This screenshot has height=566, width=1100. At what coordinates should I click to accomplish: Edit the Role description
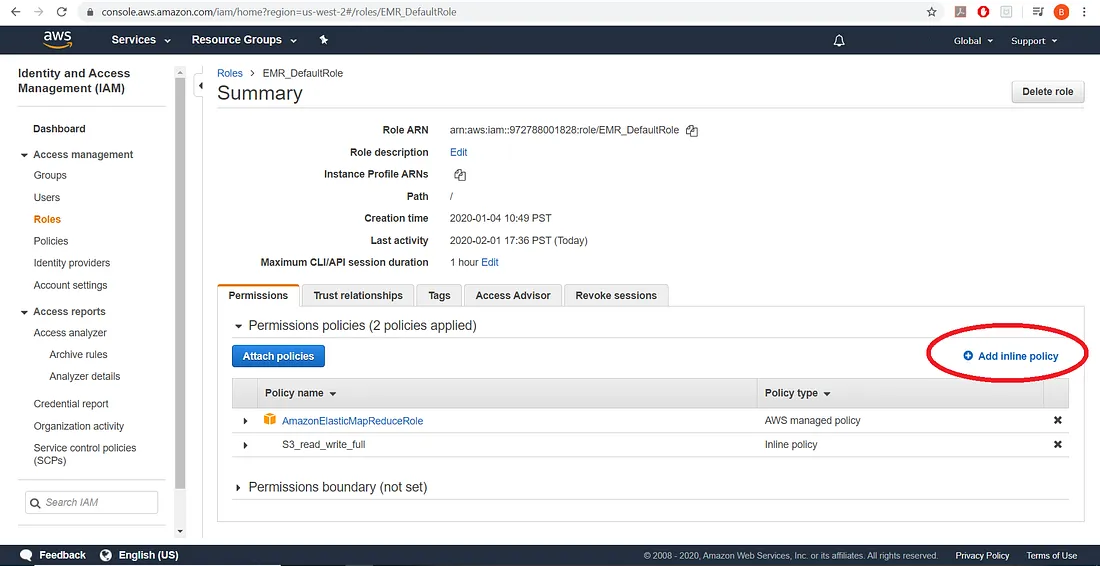[458, 152]
